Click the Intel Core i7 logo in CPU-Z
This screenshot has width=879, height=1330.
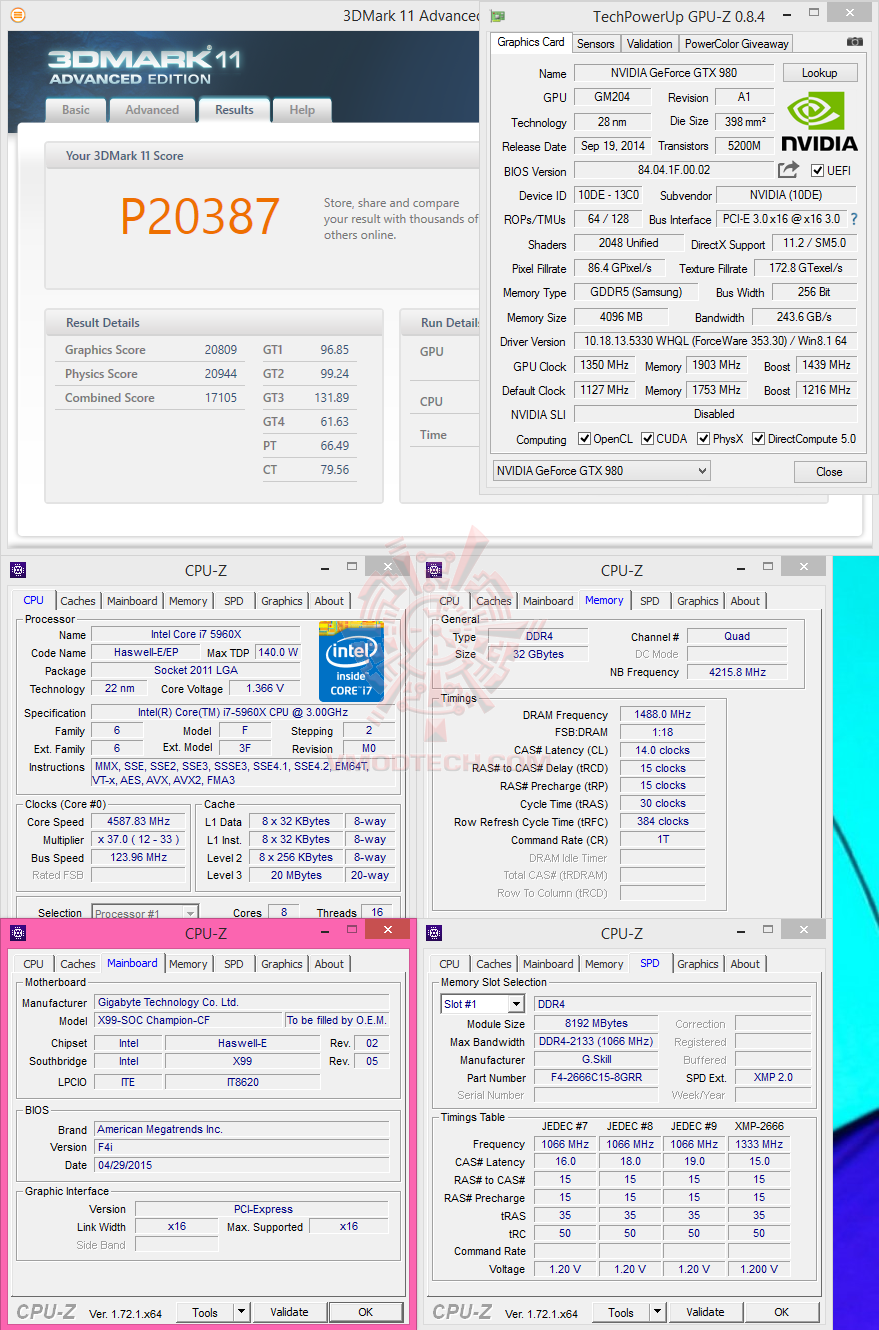(x=351, y=661)
